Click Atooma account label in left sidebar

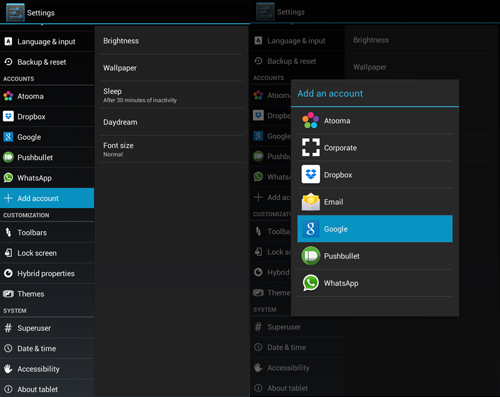coord(30,96)
